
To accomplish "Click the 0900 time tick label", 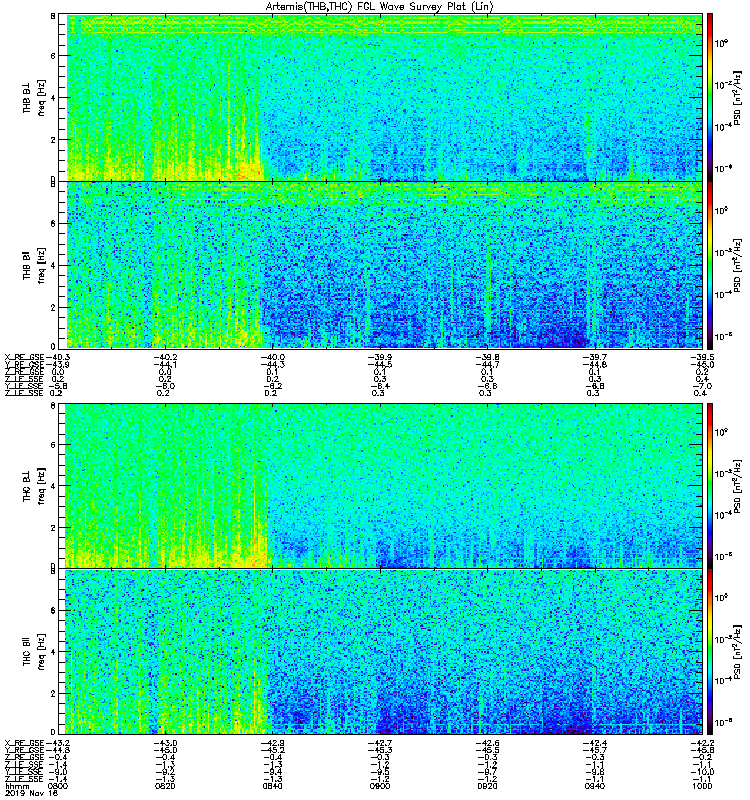I will point(380,786).
